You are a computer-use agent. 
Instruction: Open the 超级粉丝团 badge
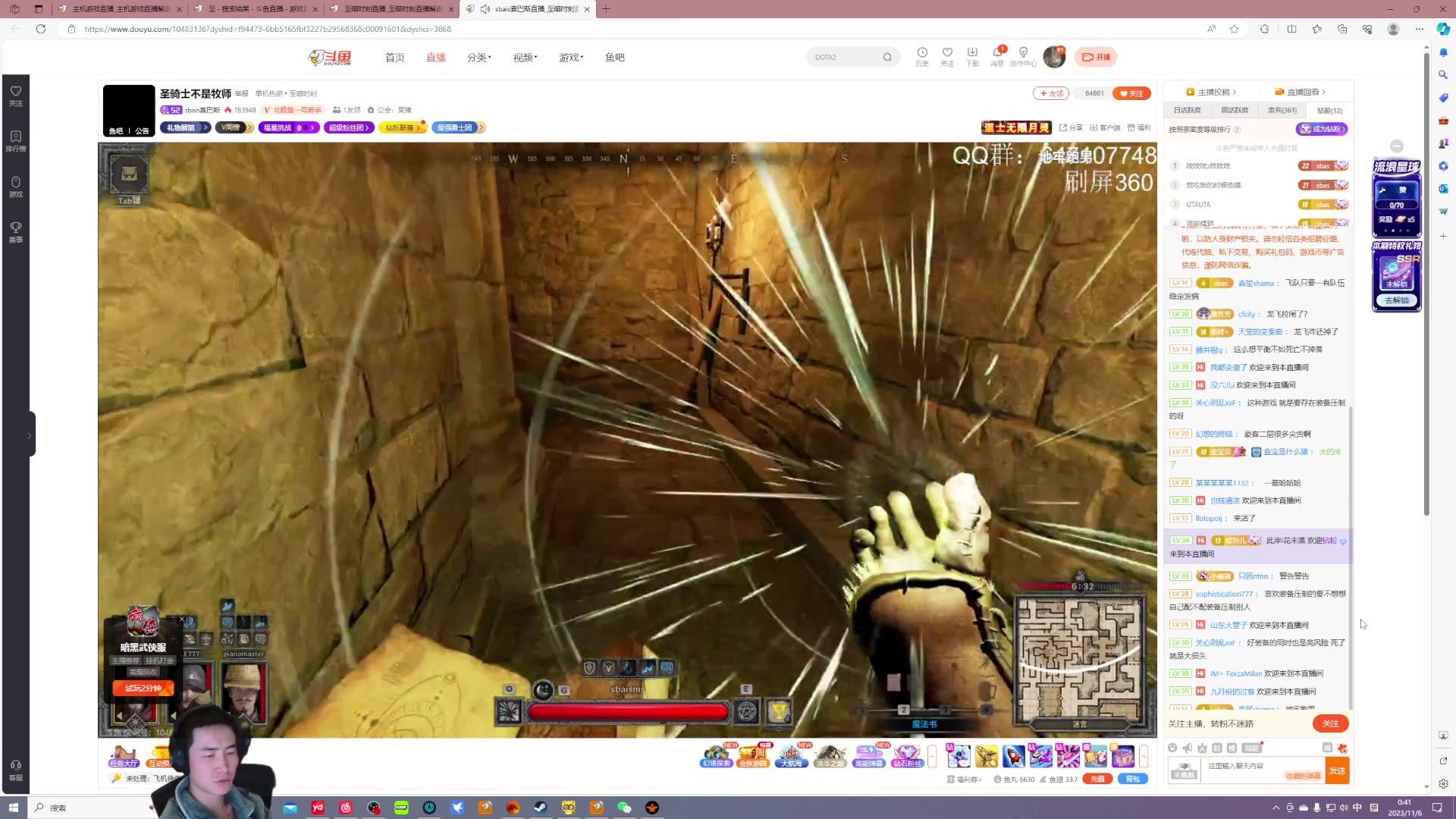click(x=349, y=128)
